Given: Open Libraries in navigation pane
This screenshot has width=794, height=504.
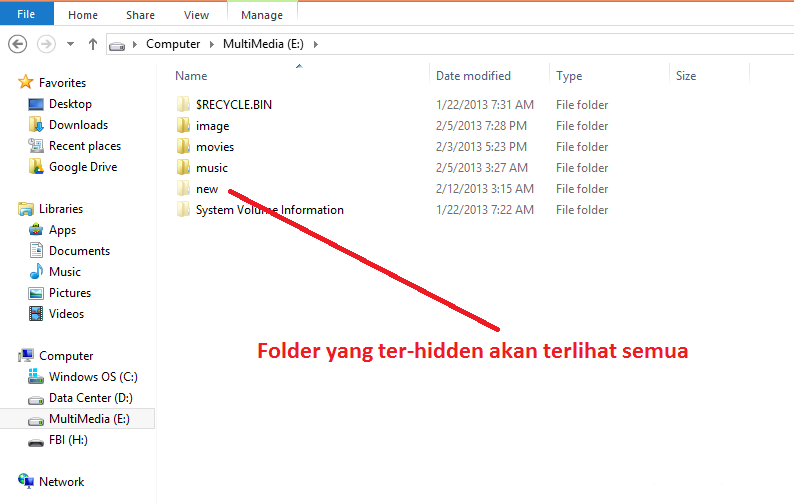Looking at the screenshot, I should pyautogui.click(x=61, y=209).
